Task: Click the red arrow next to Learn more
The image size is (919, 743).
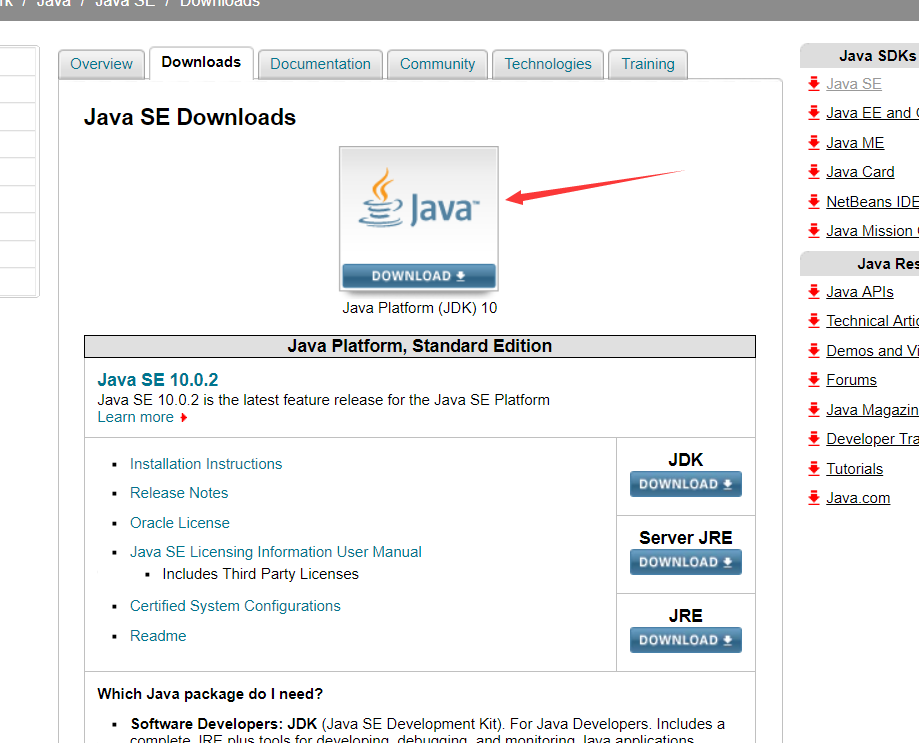Action: pyautogui.click(x=183, y=418)
